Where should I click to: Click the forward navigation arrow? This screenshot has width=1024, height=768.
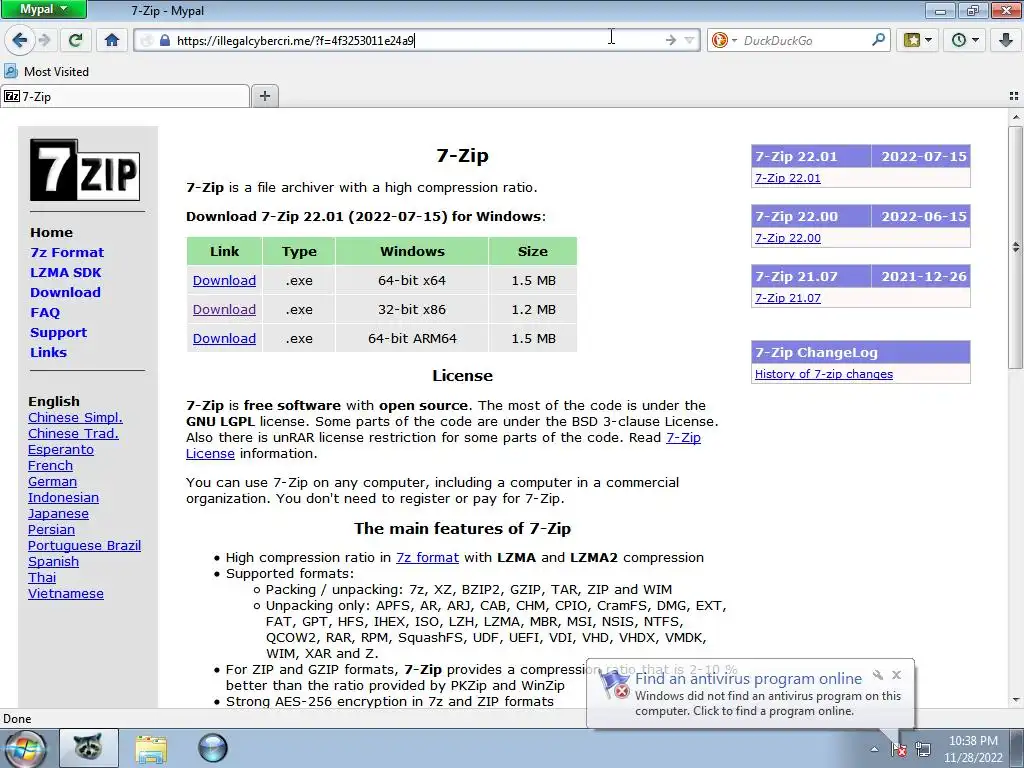click(x=44, y=40)
